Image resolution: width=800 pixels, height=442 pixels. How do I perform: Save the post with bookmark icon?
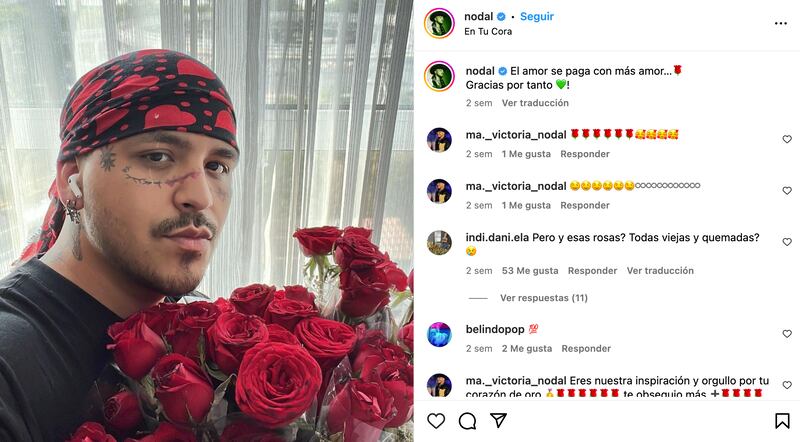click(x=782, y=421)
